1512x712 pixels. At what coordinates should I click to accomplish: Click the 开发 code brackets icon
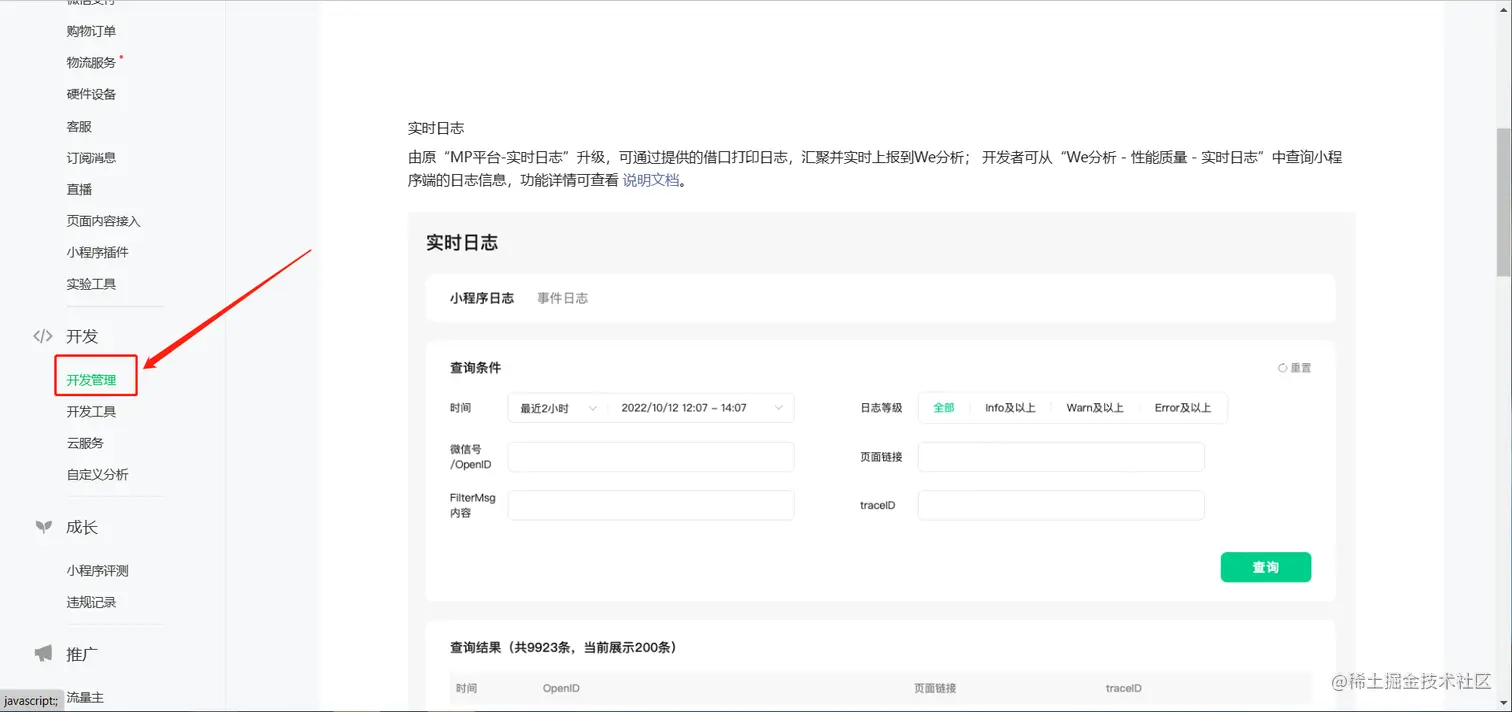44,337
